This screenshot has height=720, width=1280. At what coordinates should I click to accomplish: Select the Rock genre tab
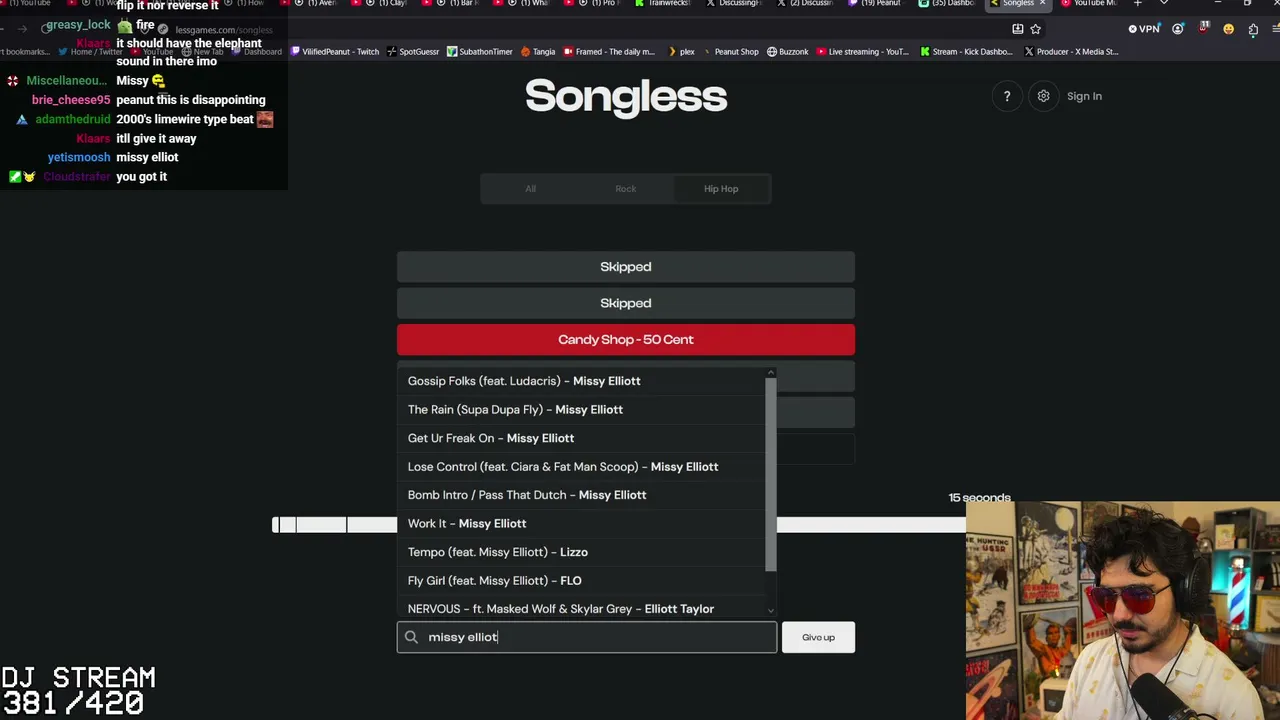(x=626, y=189)
